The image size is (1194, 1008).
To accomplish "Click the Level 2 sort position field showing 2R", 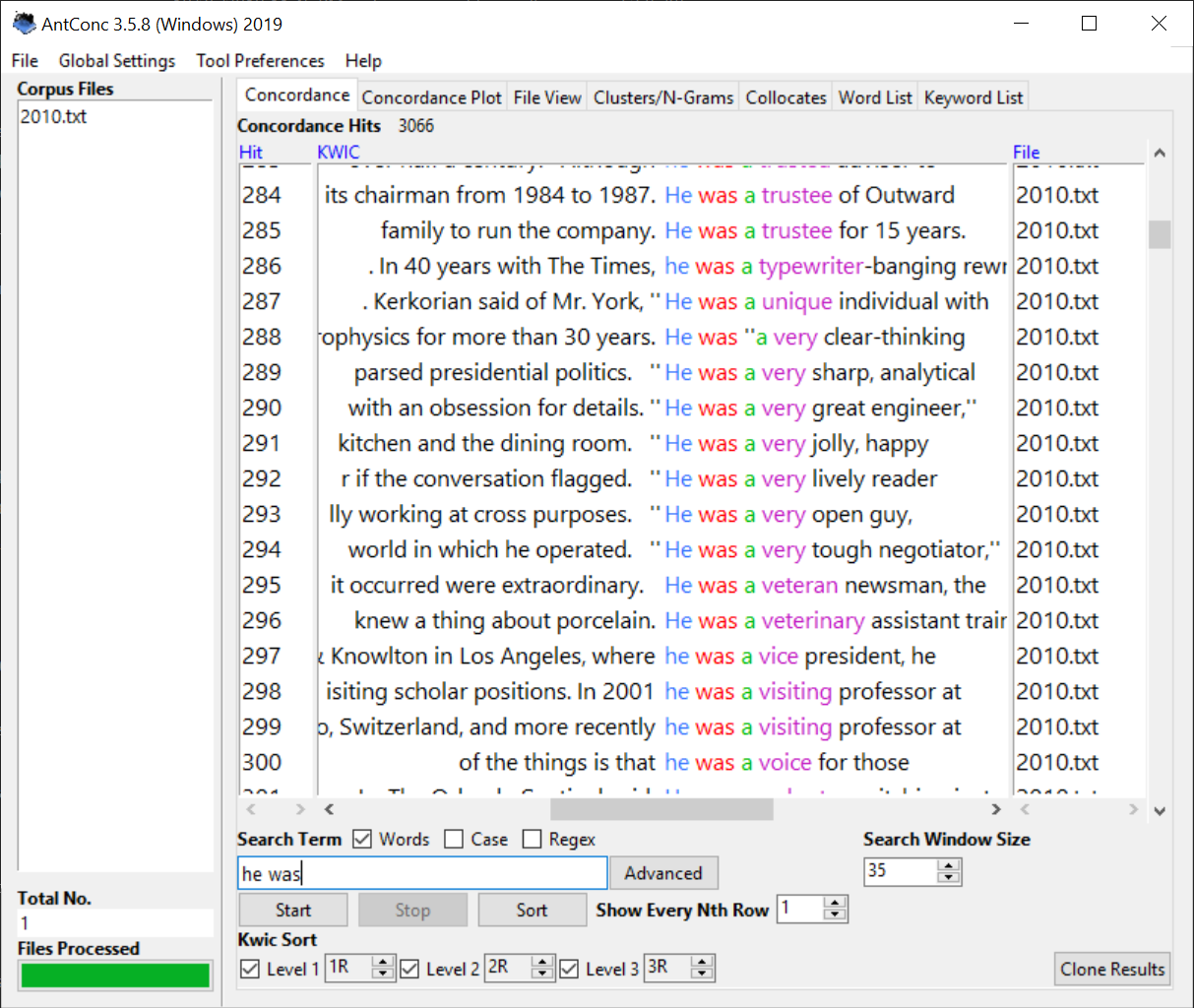I will [x=509, y=968].
